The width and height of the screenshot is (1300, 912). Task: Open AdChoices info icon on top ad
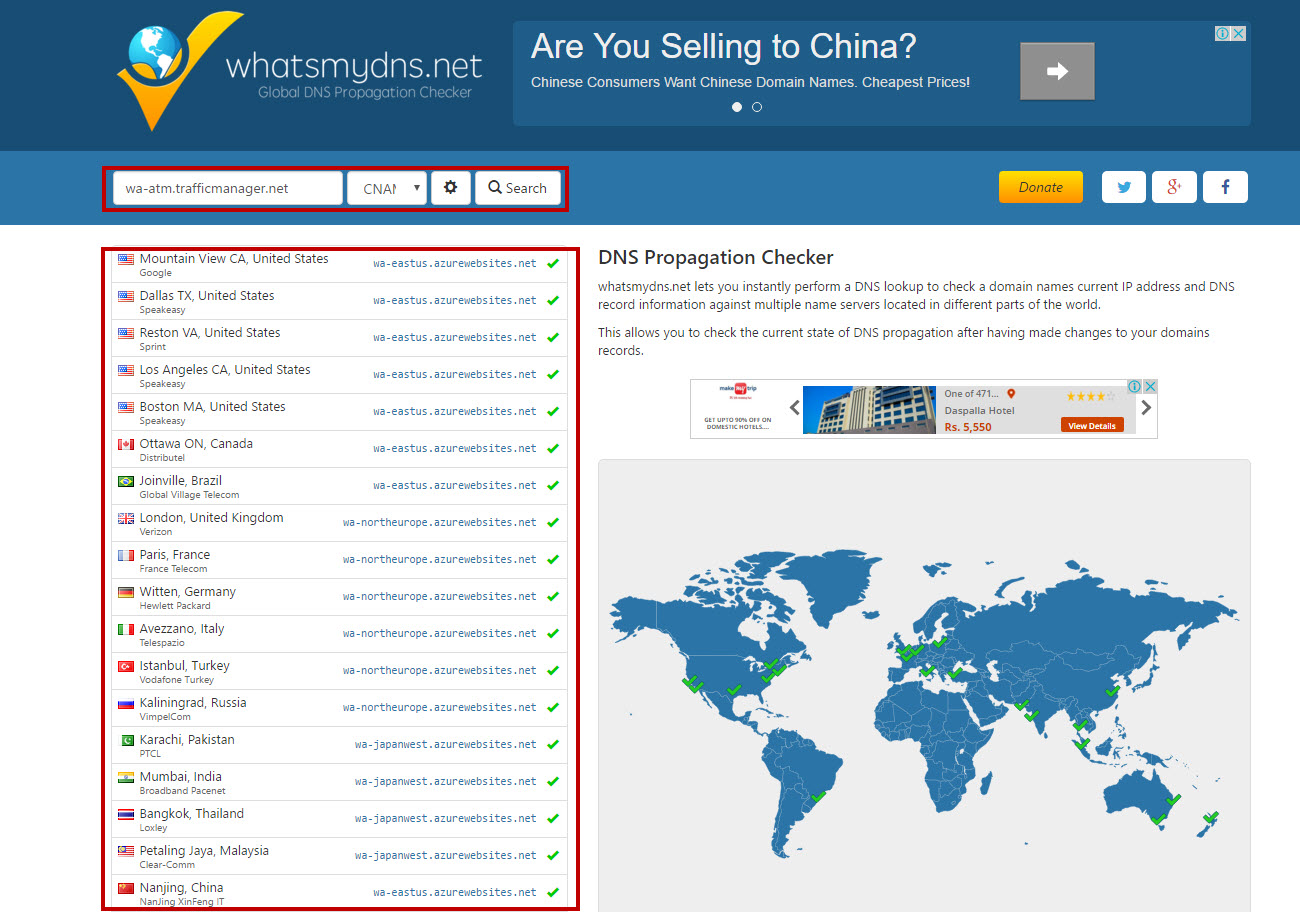[1222, 33]
